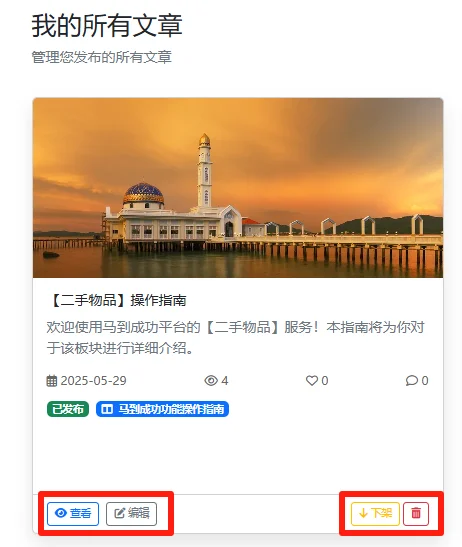
Task: Click the book icon in the blue badge
Action: pos(107,409)
